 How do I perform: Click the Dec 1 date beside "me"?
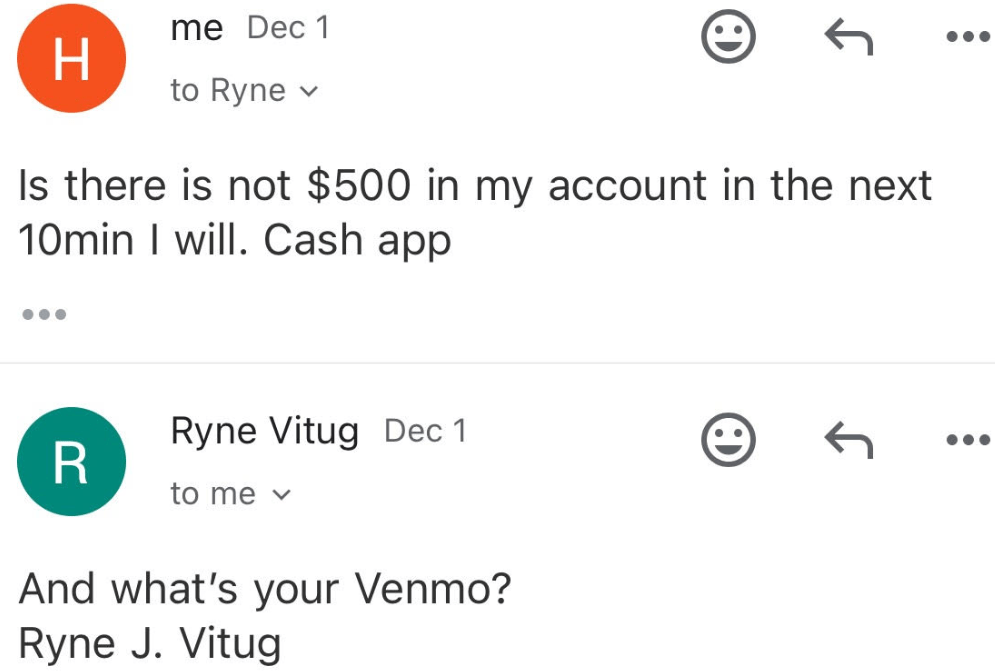[288, 28]
